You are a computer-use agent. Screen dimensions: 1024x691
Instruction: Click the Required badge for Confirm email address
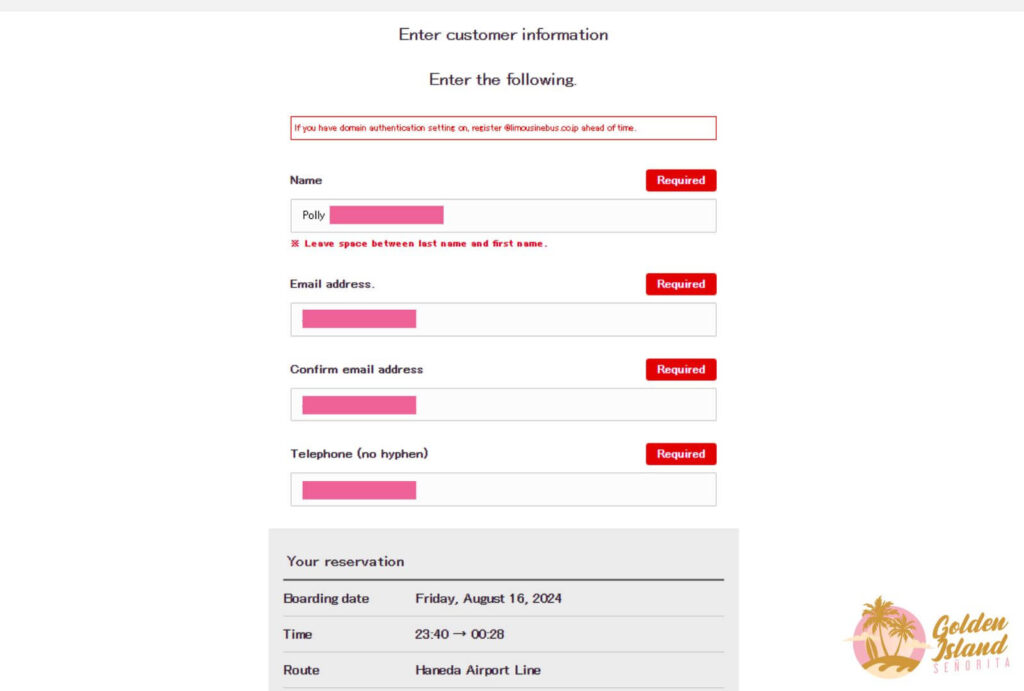(681, 370)
